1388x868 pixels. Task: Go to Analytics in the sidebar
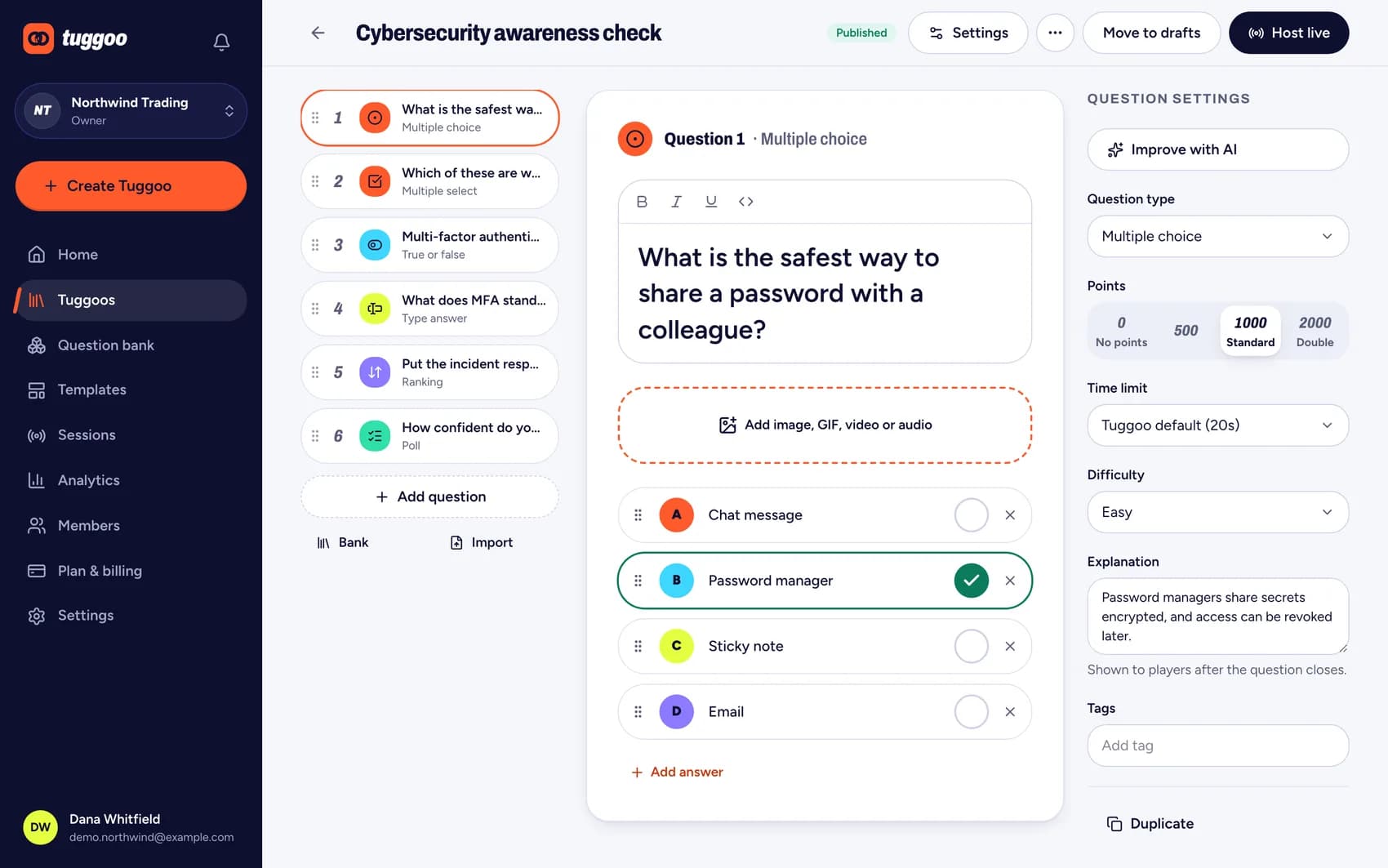click(x=131, y=480)
